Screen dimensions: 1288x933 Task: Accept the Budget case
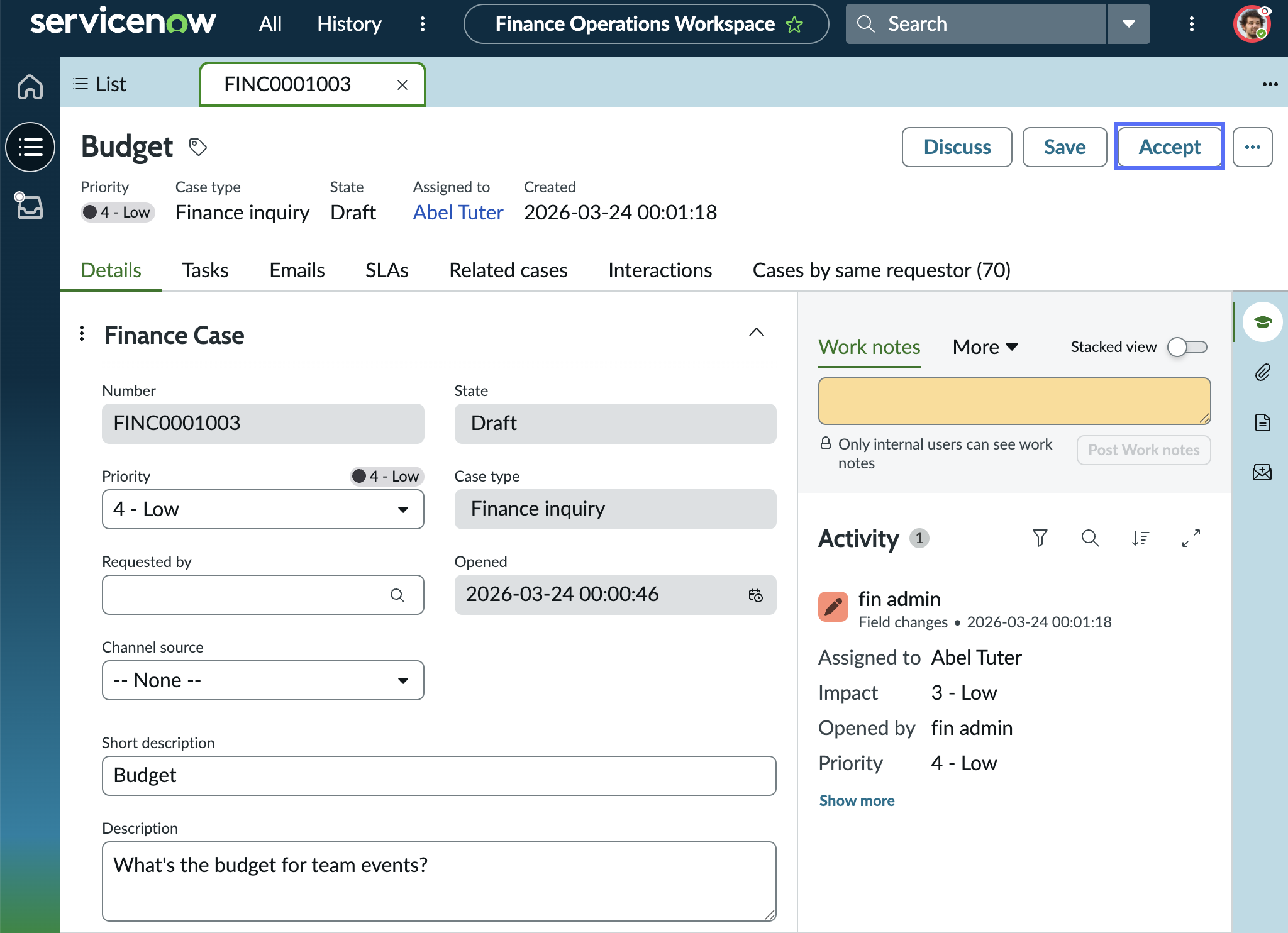click(x=1170, y=147)
